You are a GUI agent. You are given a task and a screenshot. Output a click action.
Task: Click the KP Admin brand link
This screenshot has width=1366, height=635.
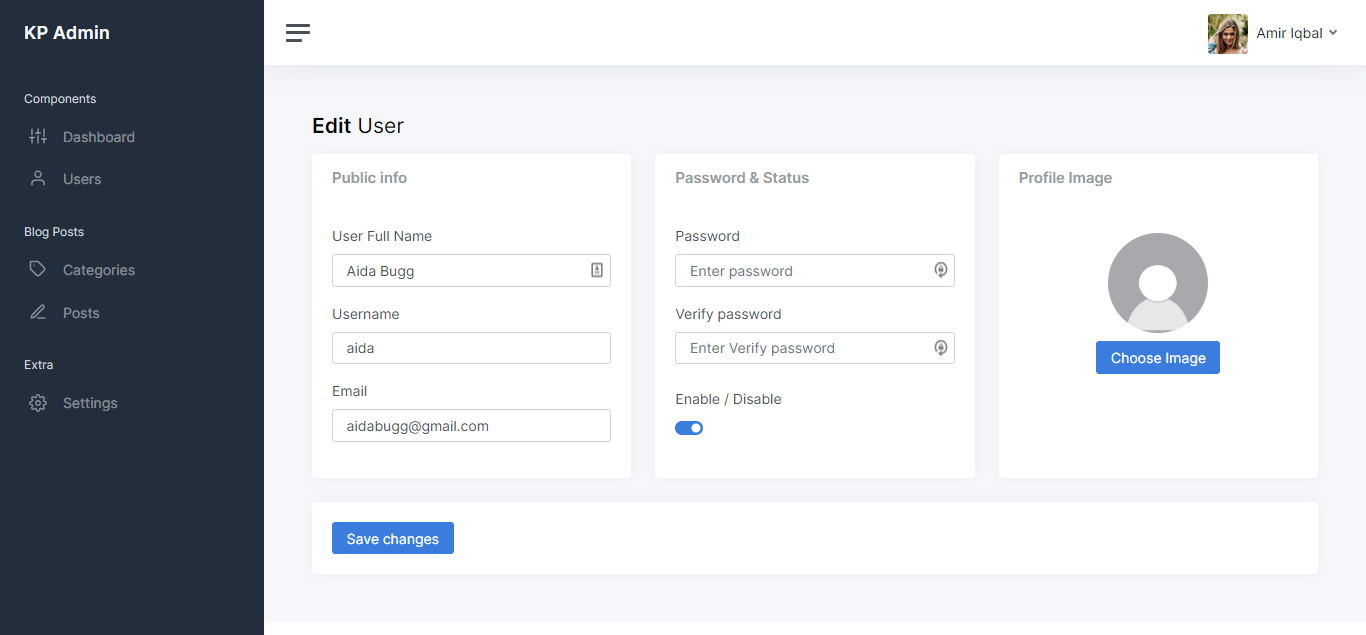click(67, 33)
